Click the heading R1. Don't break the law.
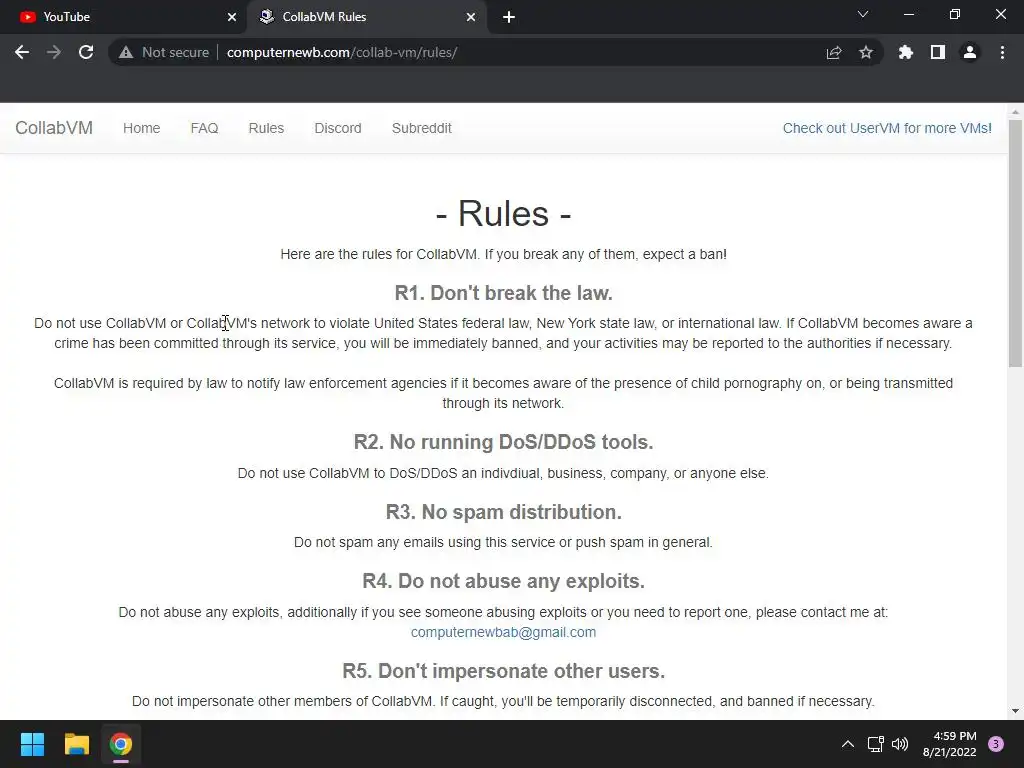This screenshot has width=1024, height=768. (x=504, y=293)
